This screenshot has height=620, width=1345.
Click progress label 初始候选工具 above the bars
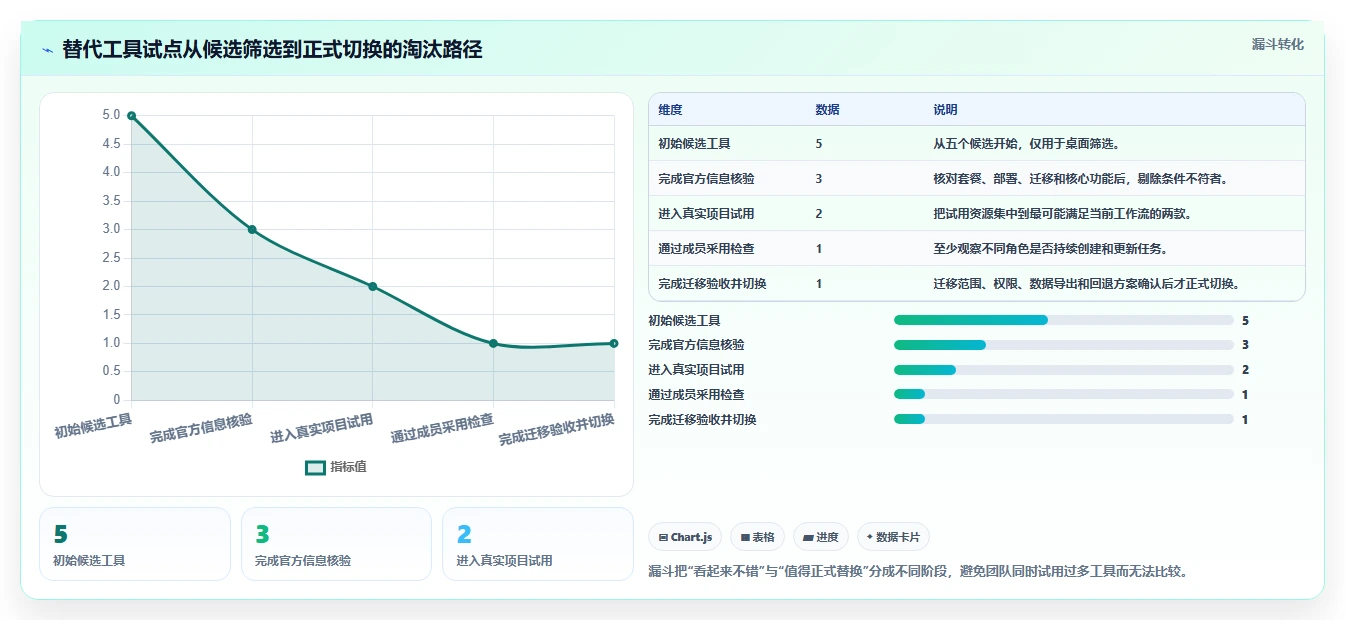pyautogui.click(x=684, y=320)
